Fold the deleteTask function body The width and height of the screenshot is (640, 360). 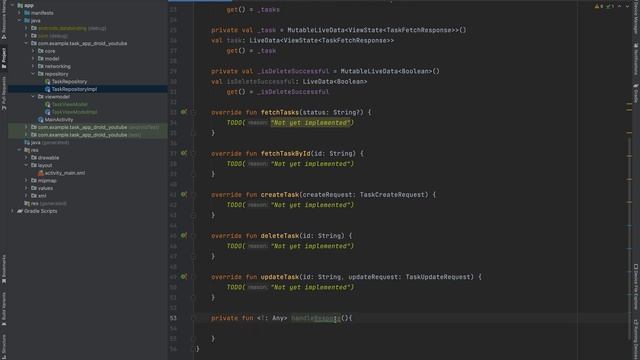coord(194,236)
